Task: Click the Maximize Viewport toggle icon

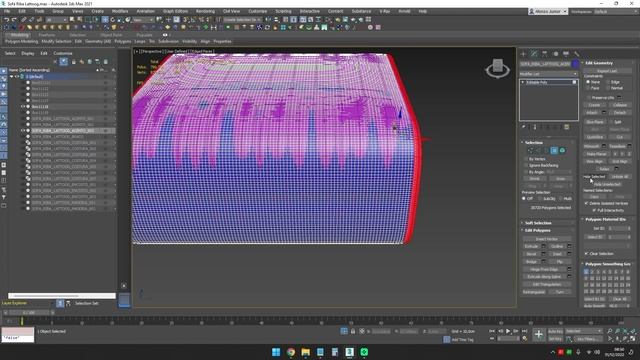Action: [633, 339]
